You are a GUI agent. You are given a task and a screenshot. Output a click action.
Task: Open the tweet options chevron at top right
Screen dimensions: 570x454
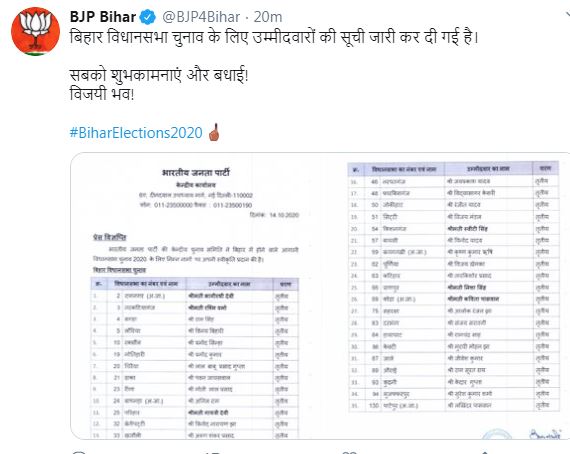point(568,15)
